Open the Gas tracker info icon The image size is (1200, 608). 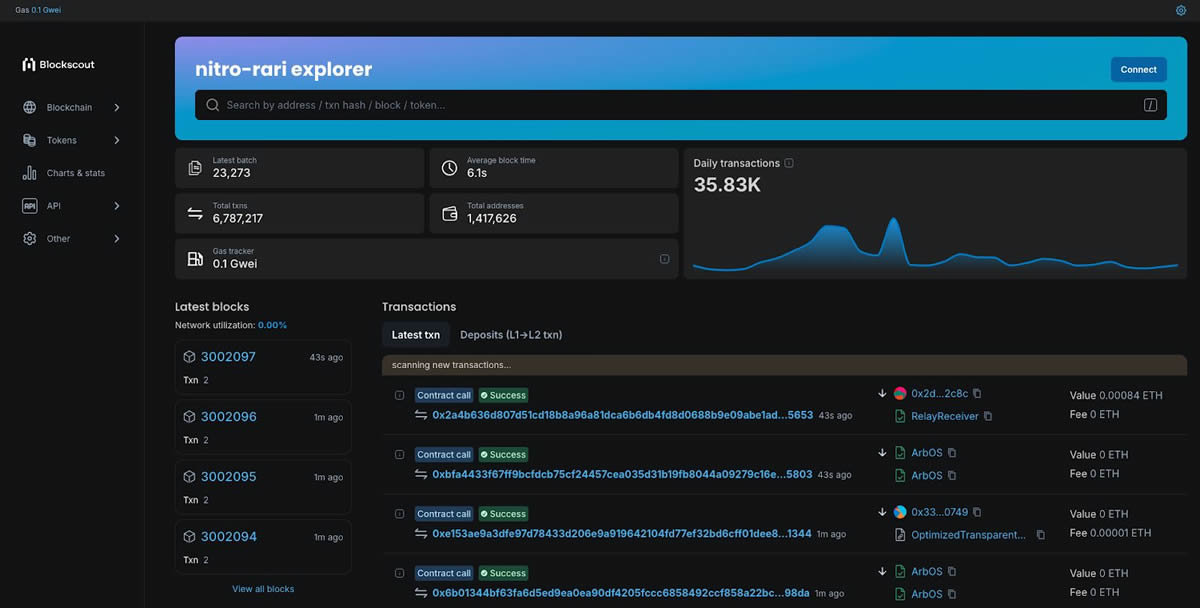click(x=664, y=258)
